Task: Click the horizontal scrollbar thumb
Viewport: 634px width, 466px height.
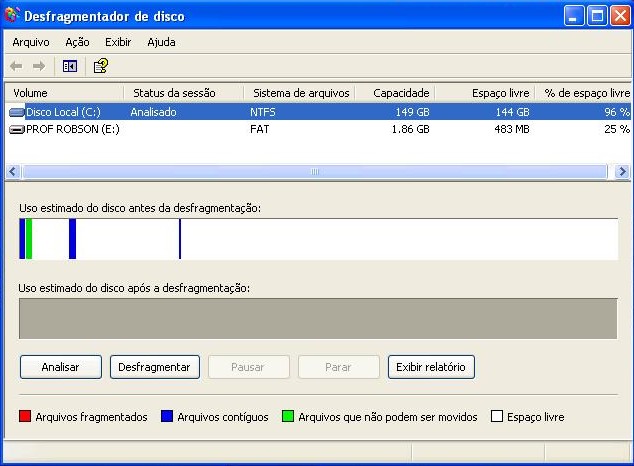Action: [x=315, y=171]
